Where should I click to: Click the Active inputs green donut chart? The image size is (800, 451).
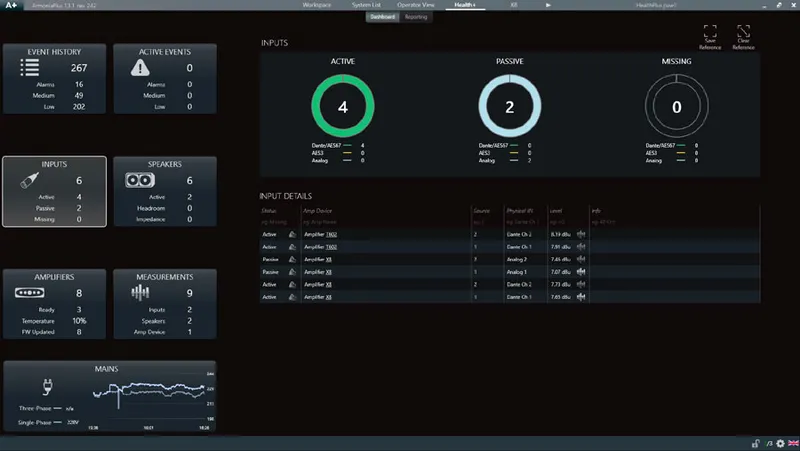(x=343, y=106)
